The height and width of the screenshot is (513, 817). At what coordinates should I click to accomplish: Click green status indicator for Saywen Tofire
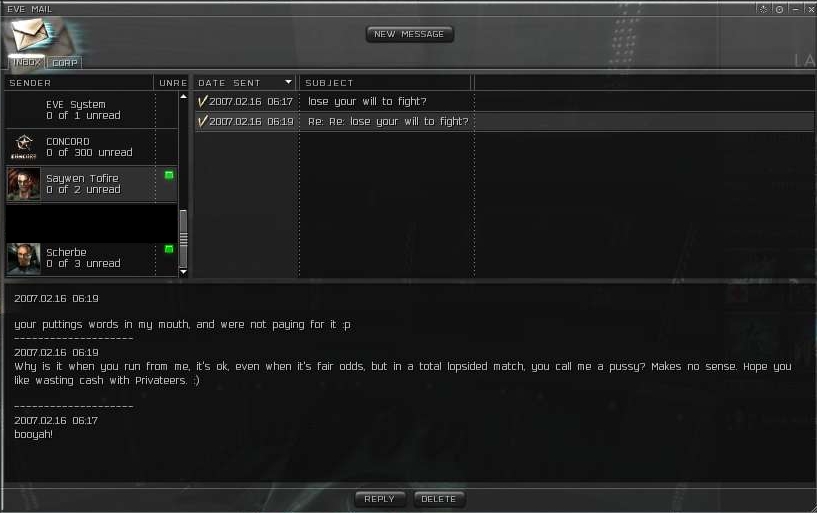(169, 175)
